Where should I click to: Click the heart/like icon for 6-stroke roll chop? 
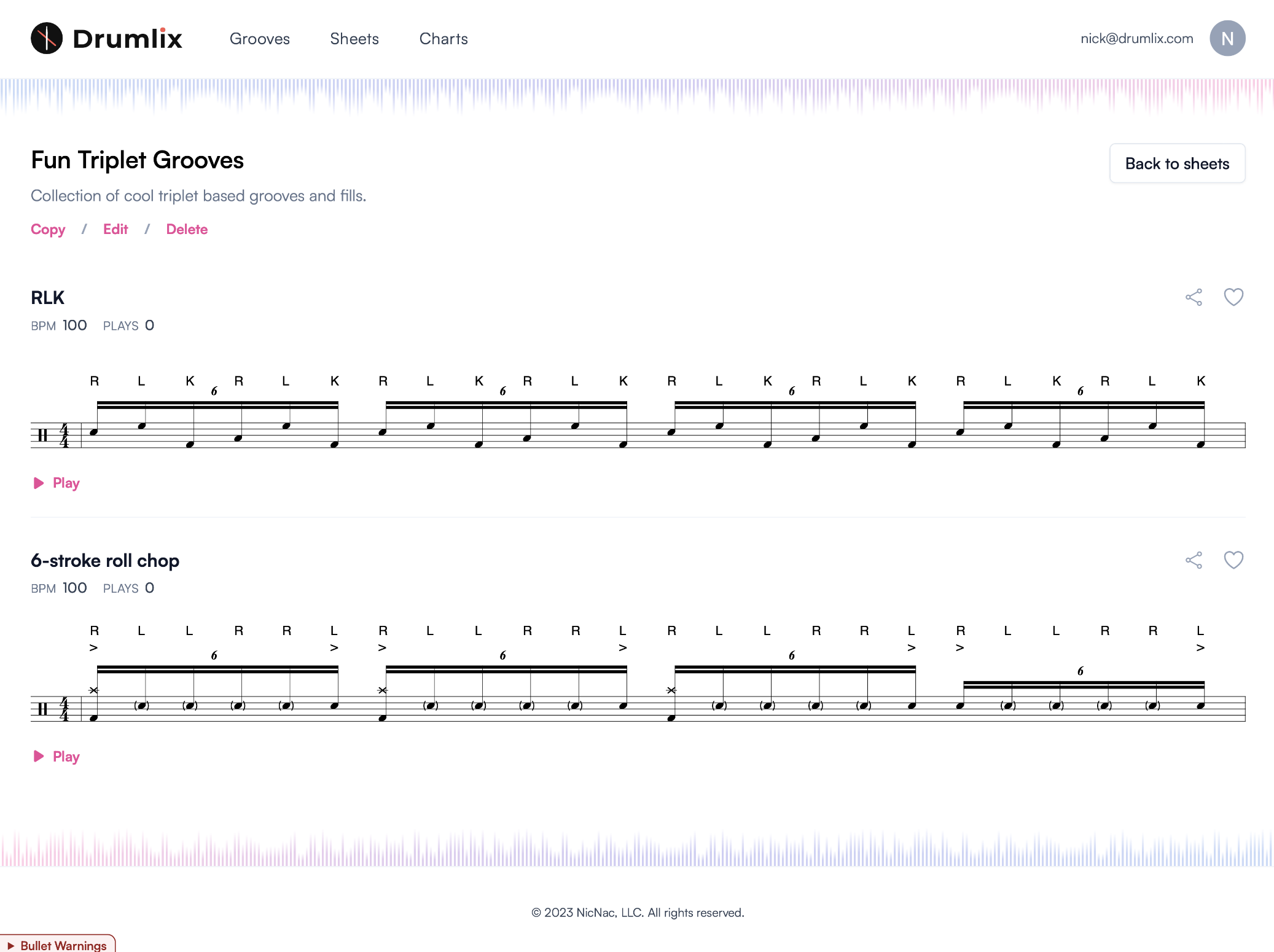click(x=1234, y=560)
